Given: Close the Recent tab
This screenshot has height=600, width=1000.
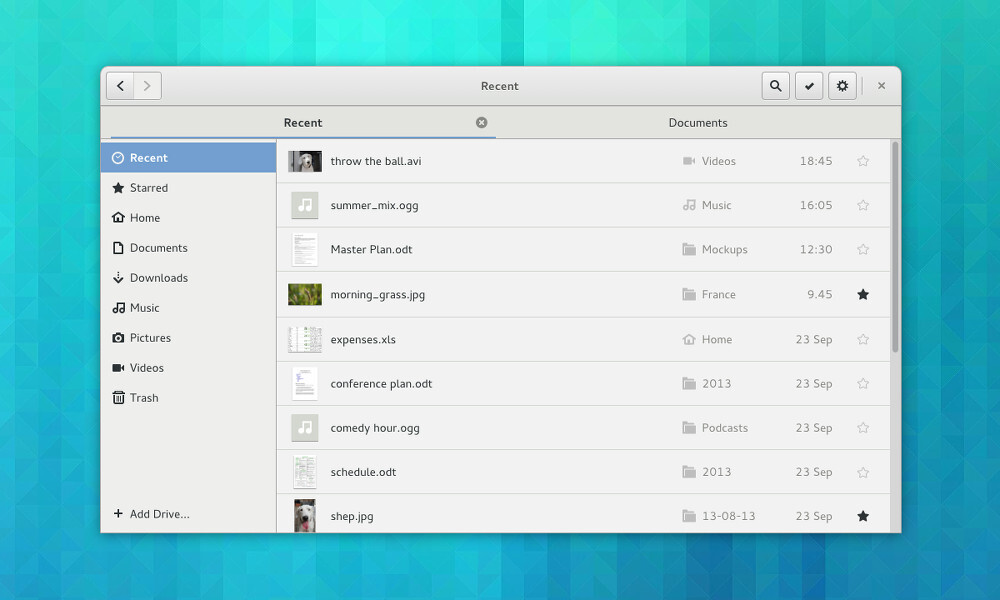Looking at the screenshot, I should click(x=481, y=122).
